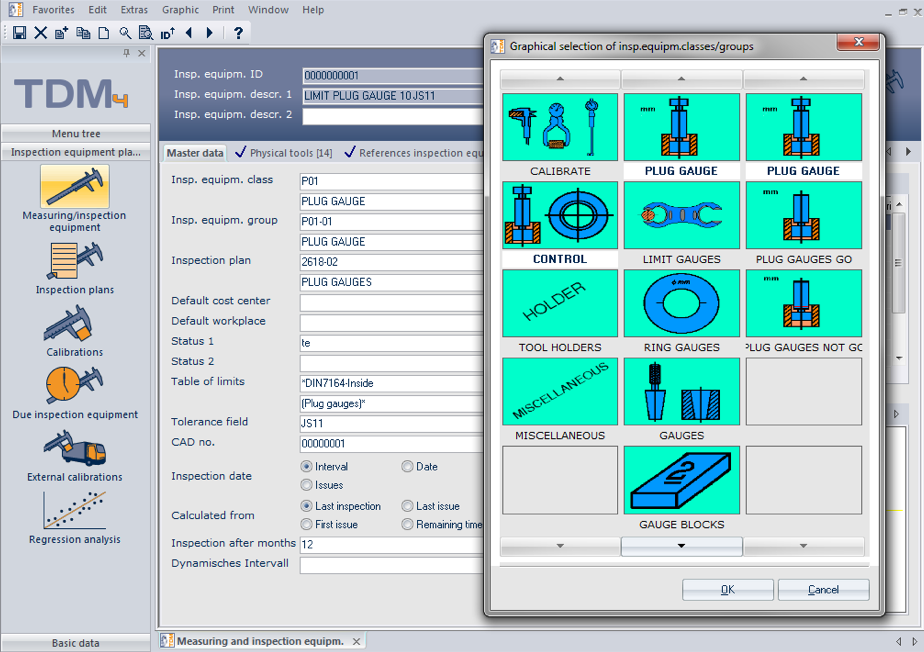924x652 pixels.
Task: Click the Tolerance field JS11 input
Action: point(391,423)
